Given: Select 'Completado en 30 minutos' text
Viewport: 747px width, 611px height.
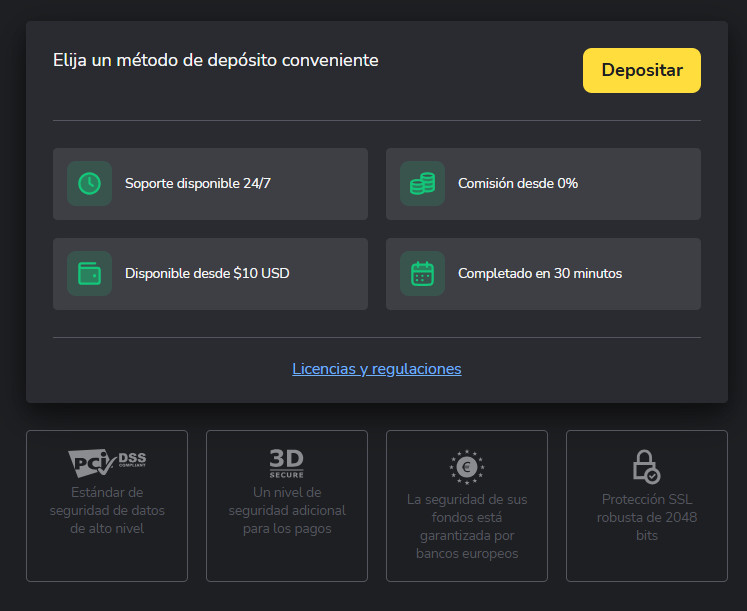Looking at the screenshot, I should pos(540,273).
